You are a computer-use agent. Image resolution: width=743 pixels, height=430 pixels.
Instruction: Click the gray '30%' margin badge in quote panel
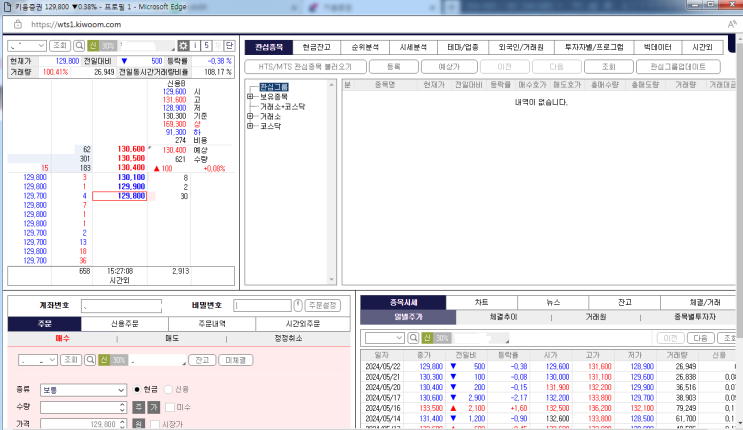pos(108,46)
